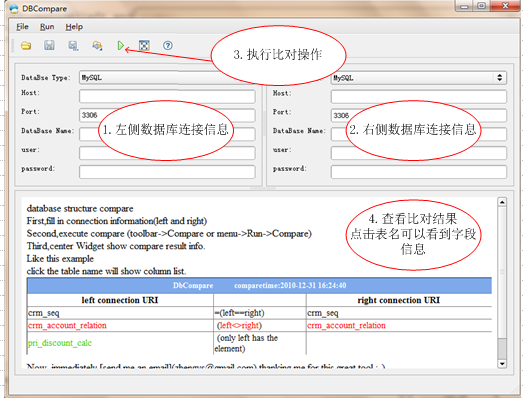Open the left DataBase Type MySQL dropdown
This screenshot has width=523, height=398.
(167, 77)
